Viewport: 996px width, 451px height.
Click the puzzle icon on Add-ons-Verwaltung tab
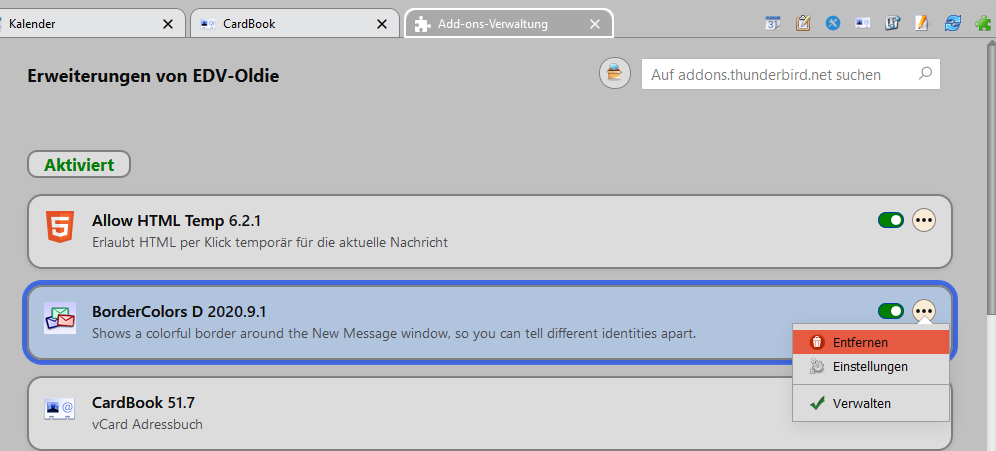[x=421, y=24]
